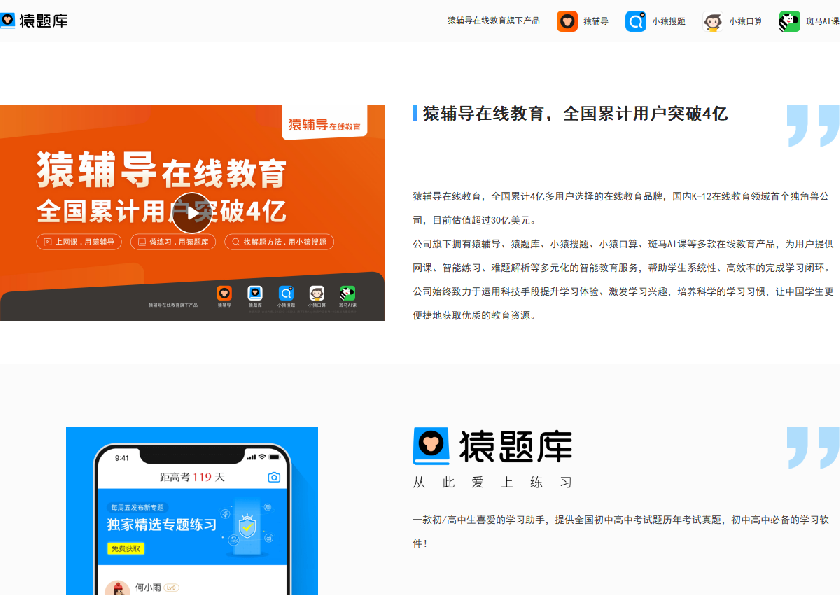
Task: Click the 小猿口算 text link in the header
Action: point(745,21)
